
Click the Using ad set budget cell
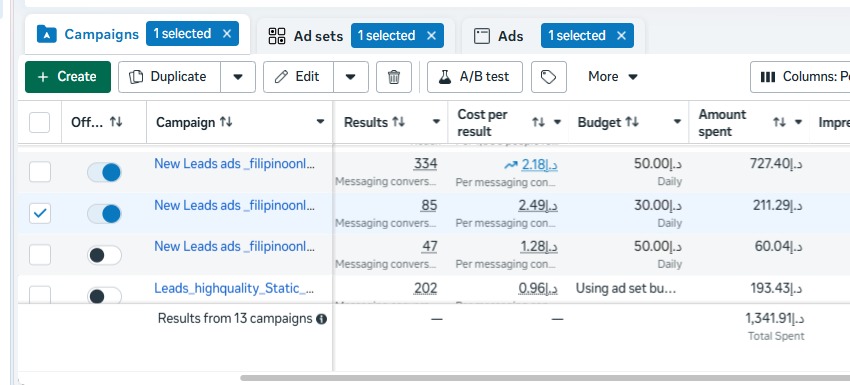point(626,288)
